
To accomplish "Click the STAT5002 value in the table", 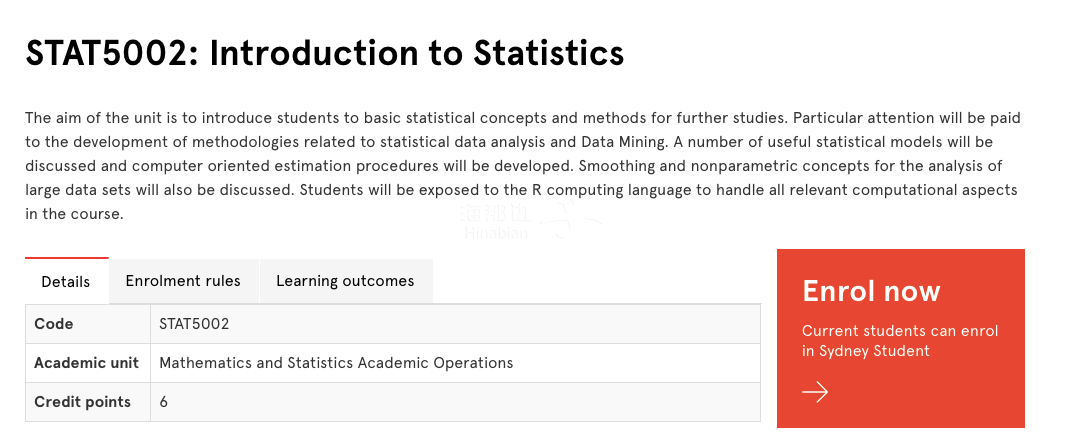I will 194,324.
